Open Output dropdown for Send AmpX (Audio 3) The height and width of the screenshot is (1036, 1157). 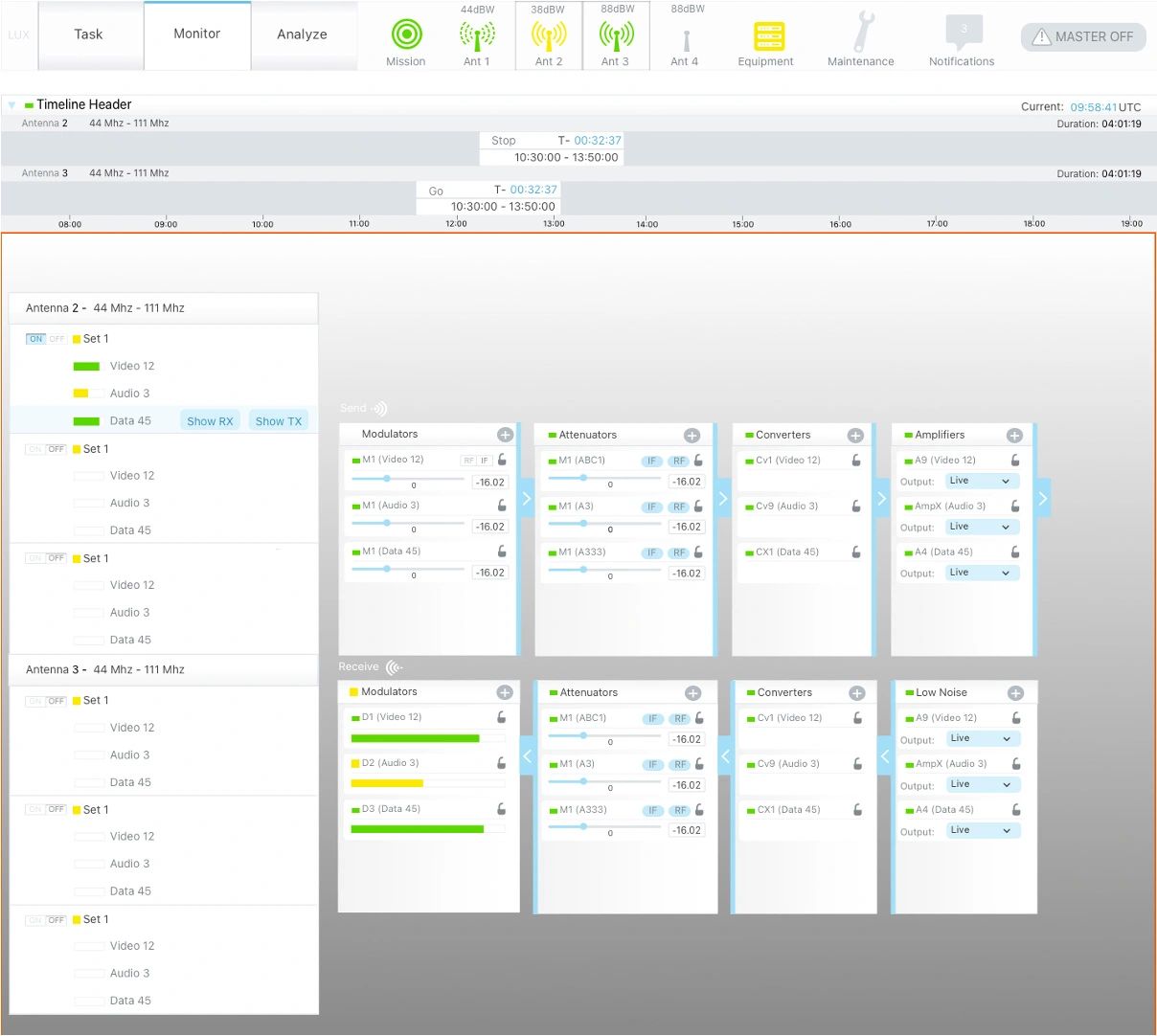point(982,528)
